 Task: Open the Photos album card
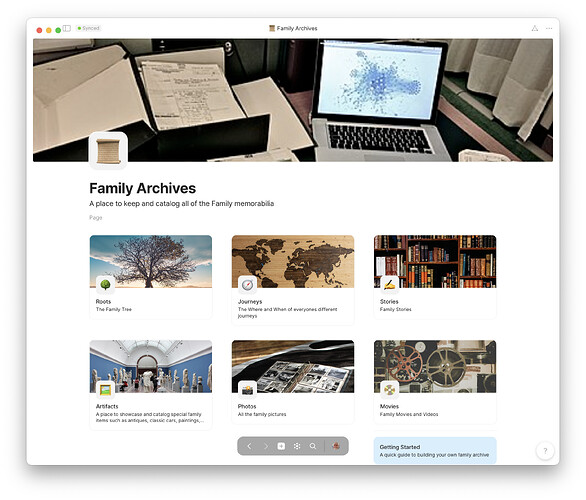293,382
